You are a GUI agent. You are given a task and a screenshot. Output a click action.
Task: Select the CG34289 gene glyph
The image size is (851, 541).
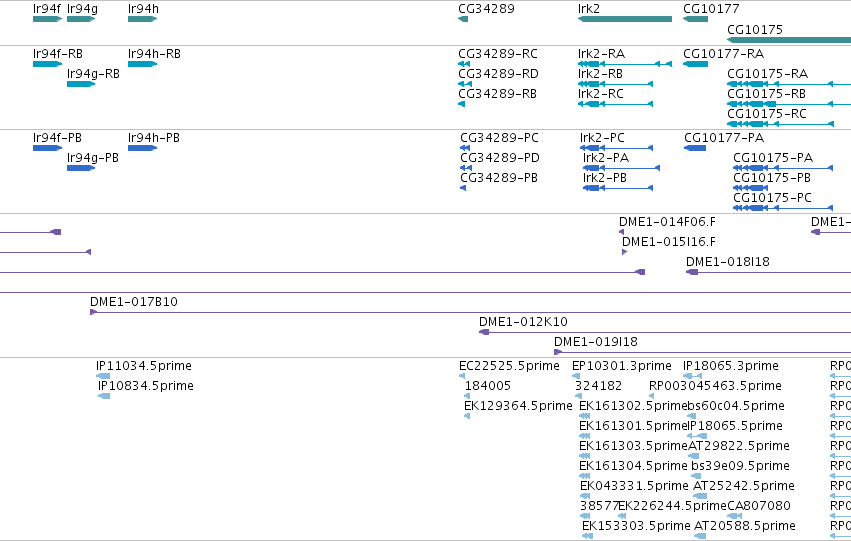coord(463,19)
